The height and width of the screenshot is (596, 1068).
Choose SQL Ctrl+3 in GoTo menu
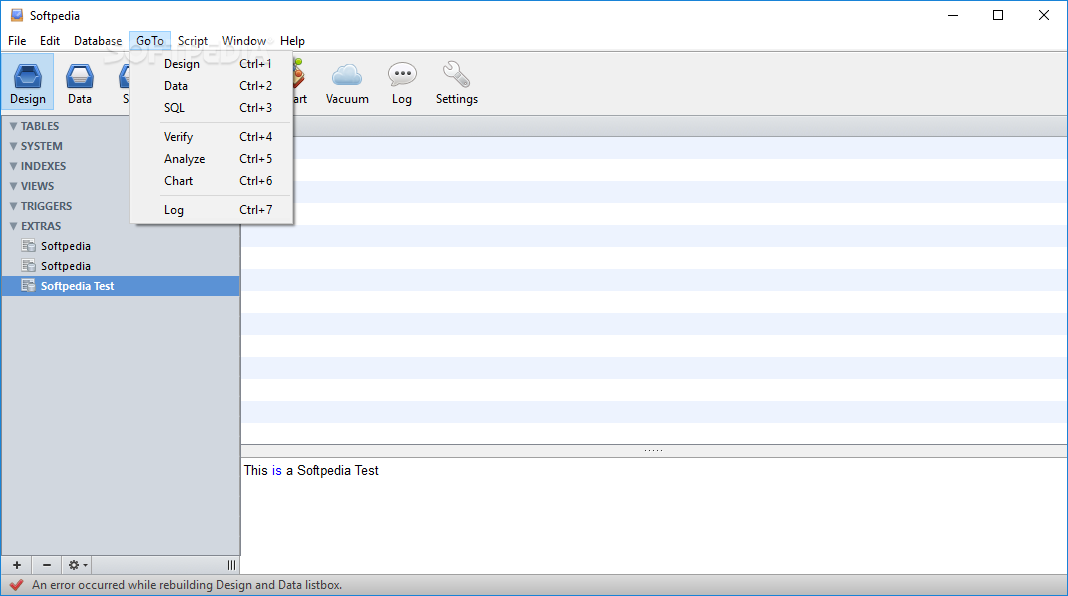212,108
